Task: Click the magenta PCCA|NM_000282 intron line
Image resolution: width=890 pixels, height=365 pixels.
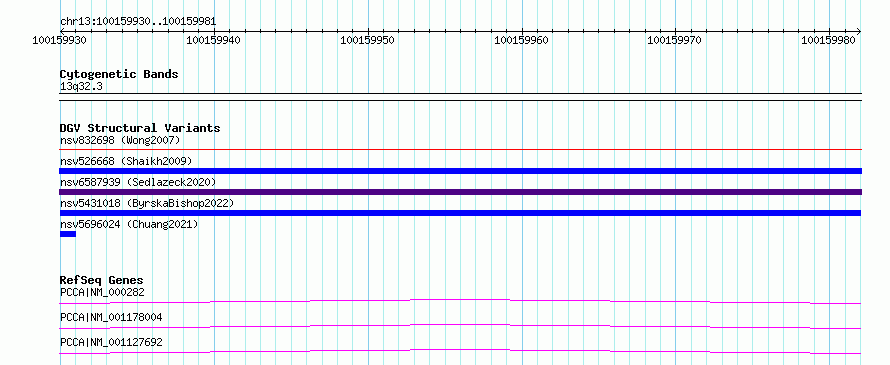Action: click(x=461, y=301)
